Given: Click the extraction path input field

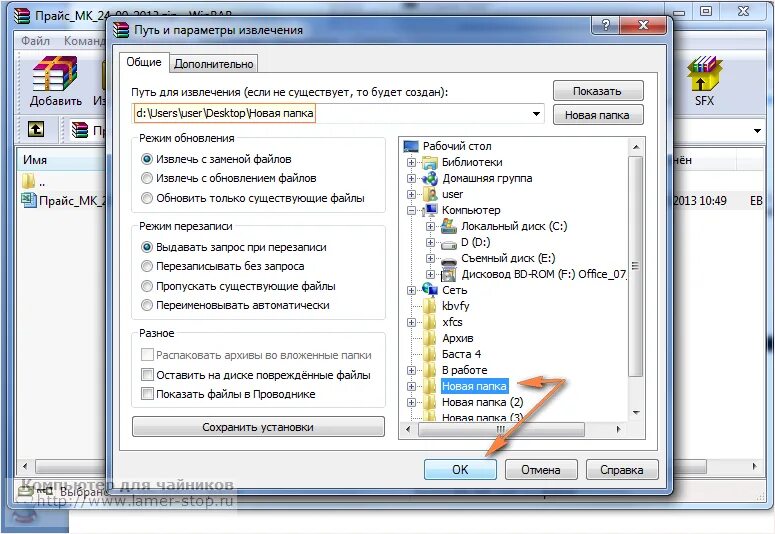Looking at the screenshot, I should click(339, 114).
